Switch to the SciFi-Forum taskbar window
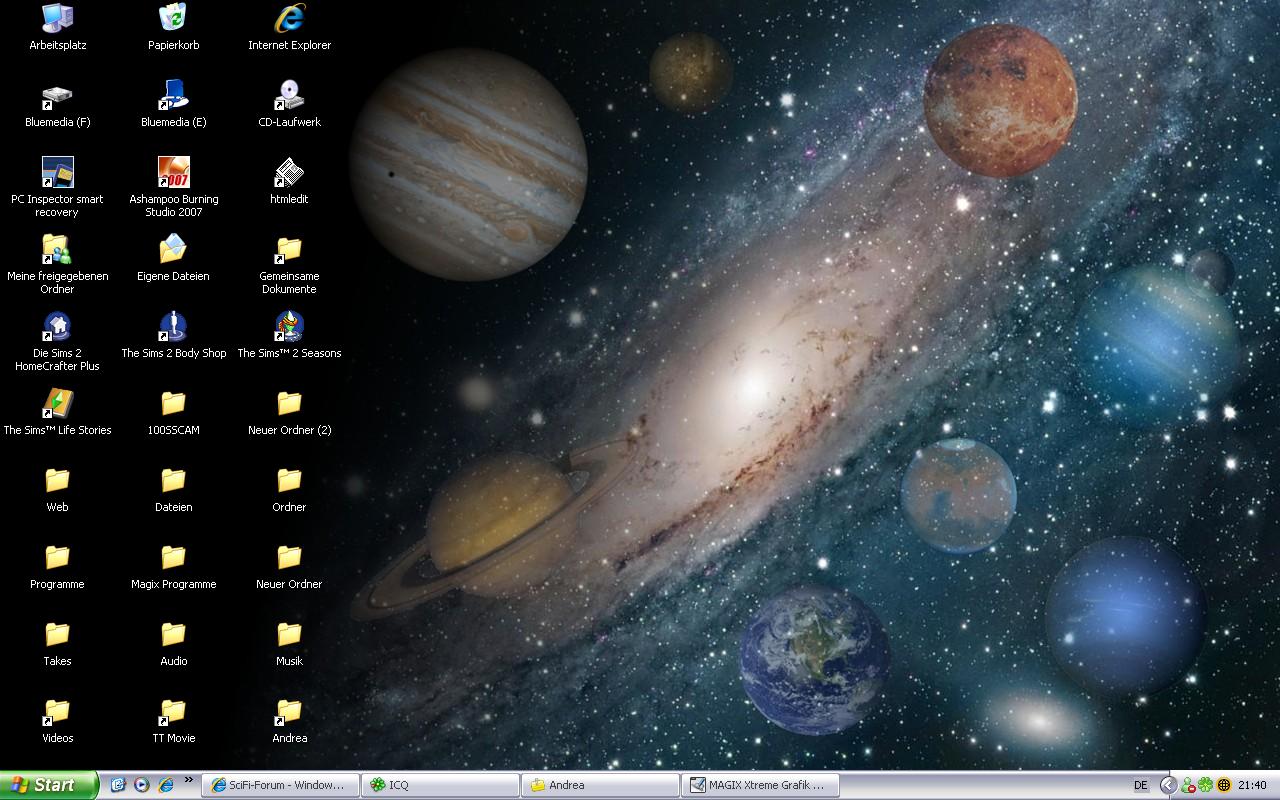This screenshot has height=800, width=1280. click(x=280, y=785)
